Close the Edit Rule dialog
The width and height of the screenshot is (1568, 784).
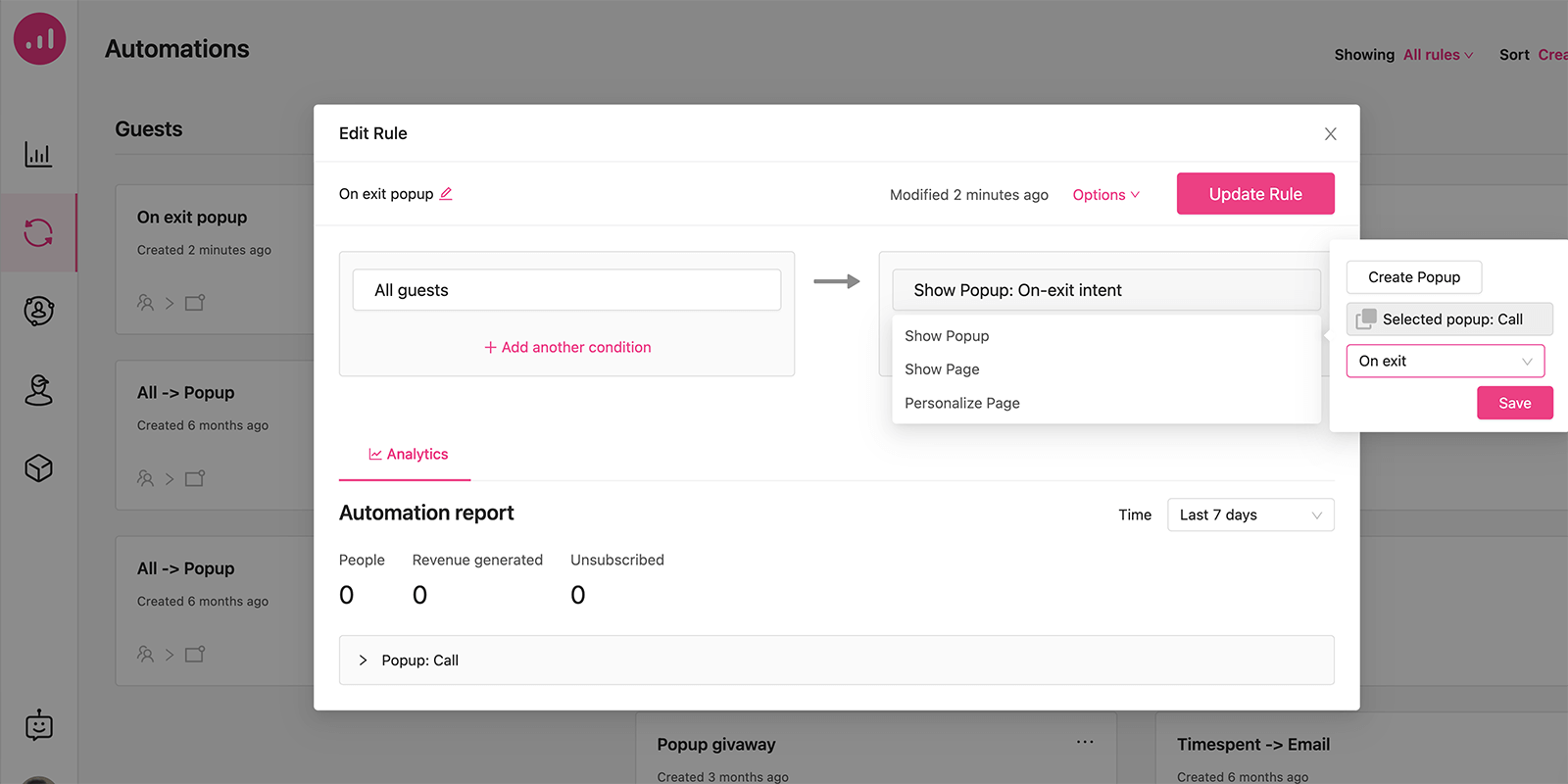[1330, 134]
